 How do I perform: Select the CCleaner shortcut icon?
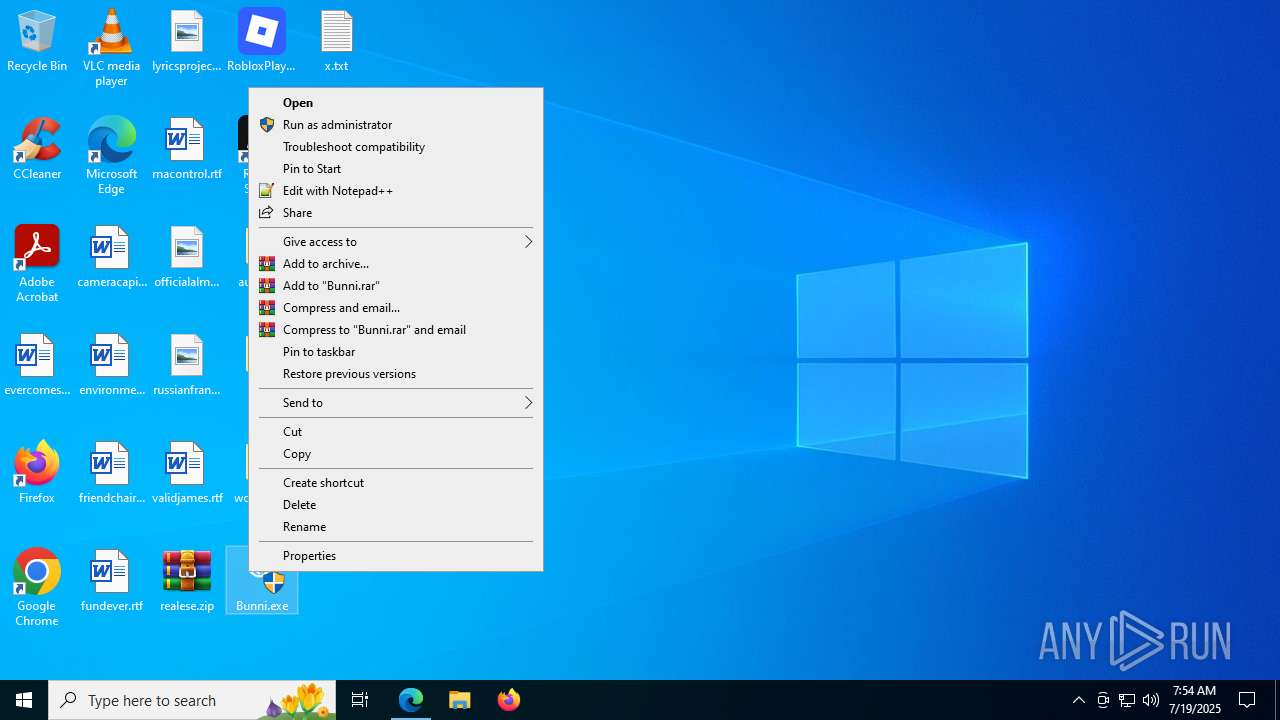(x=37, y=150)
